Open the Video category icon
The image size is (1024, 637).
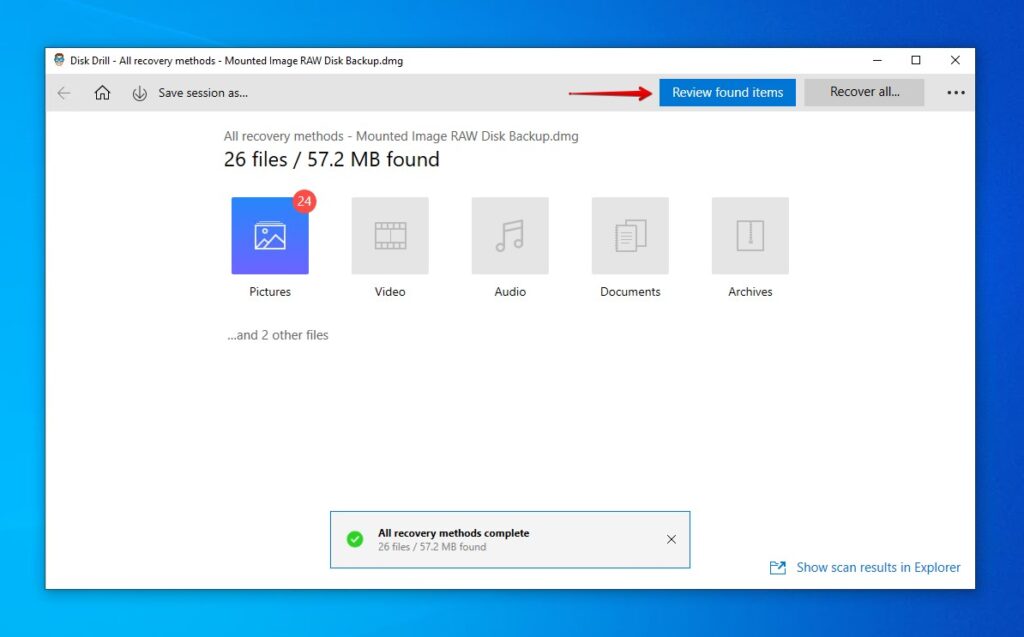click(x=389, y=236)
